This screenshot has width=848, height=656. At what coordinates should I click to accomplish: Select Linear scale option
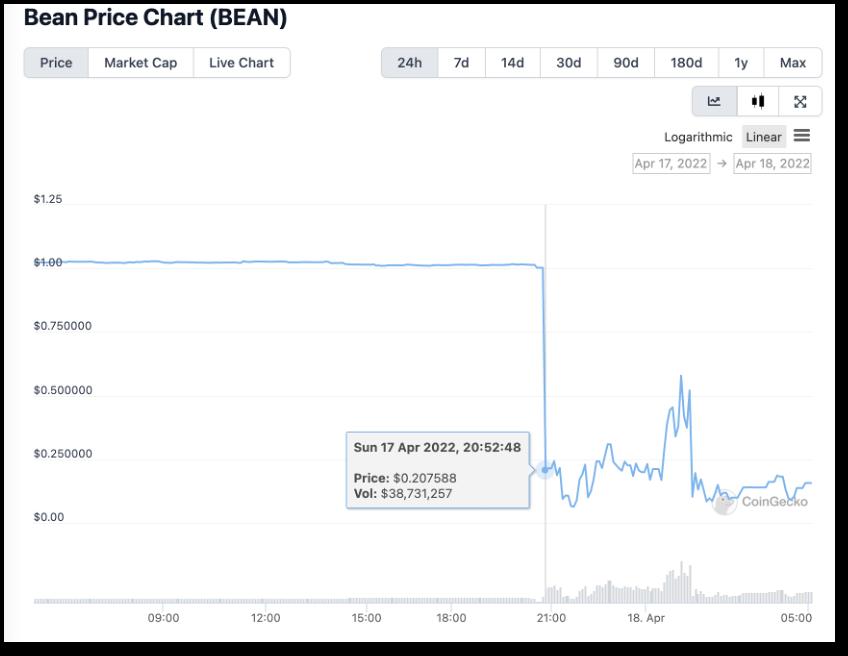[x=763, y=137]
